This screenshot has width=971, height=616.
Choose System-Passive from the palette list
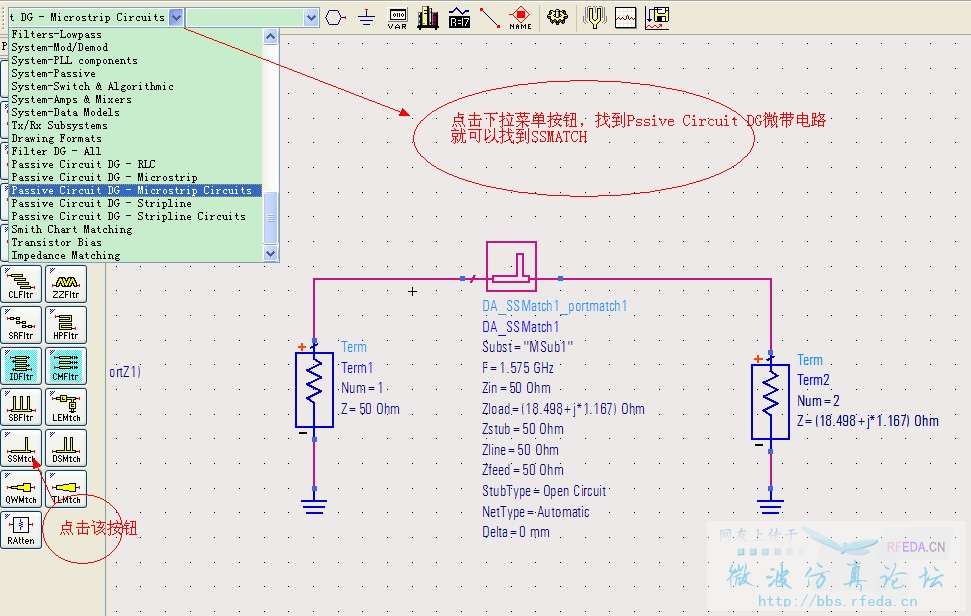135,74
